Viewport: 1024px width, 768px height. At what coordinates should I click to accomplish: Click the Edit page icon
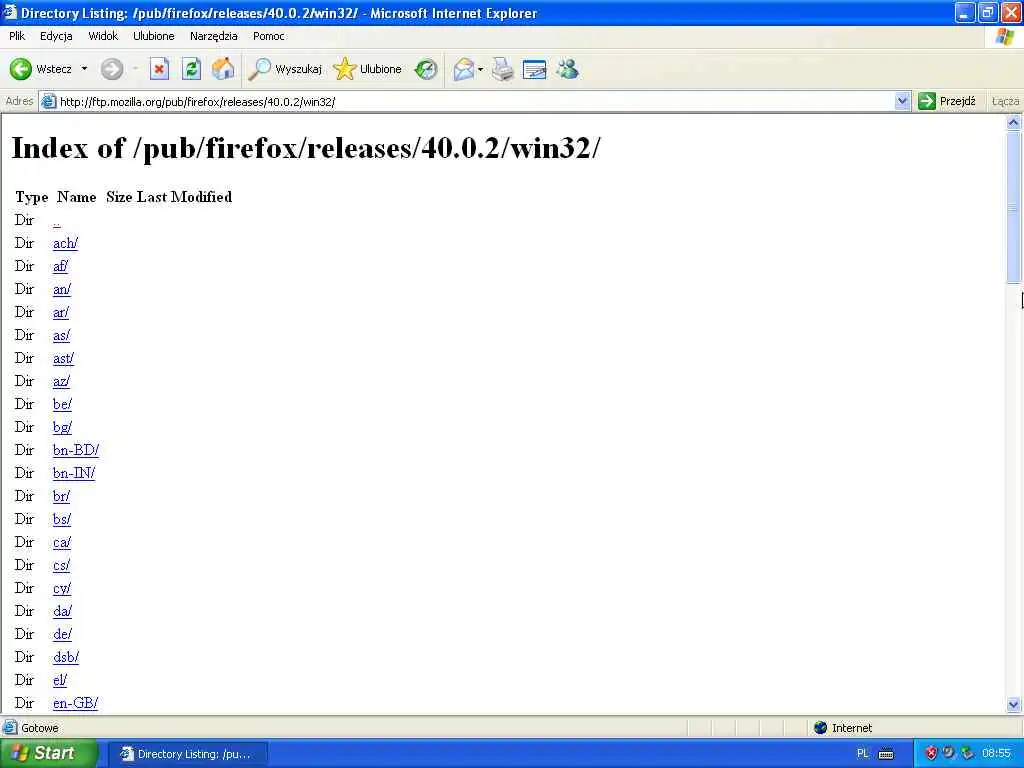534,69
